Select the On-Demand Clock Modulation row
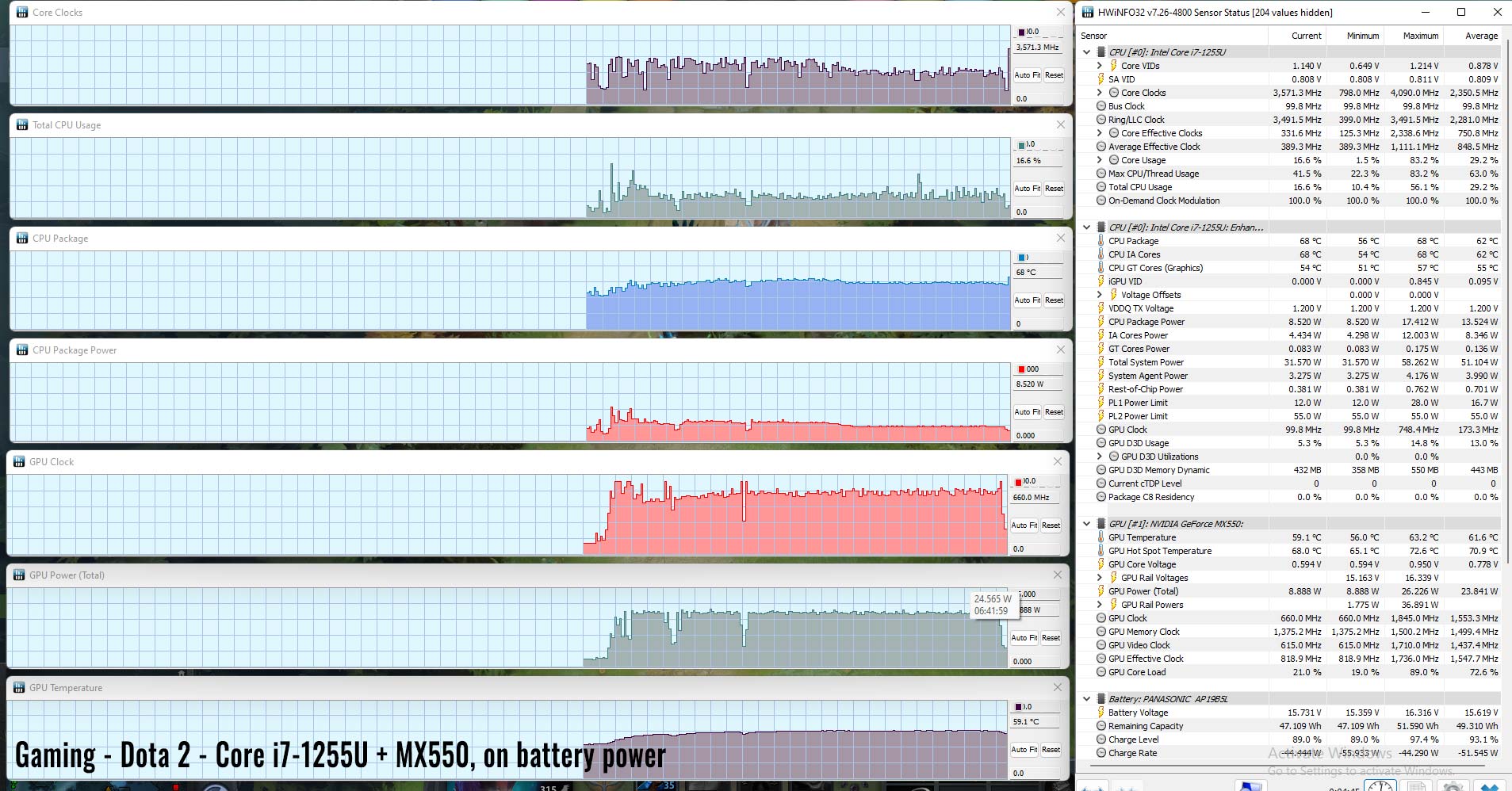1512x791 pixels. coord(1288,201)
